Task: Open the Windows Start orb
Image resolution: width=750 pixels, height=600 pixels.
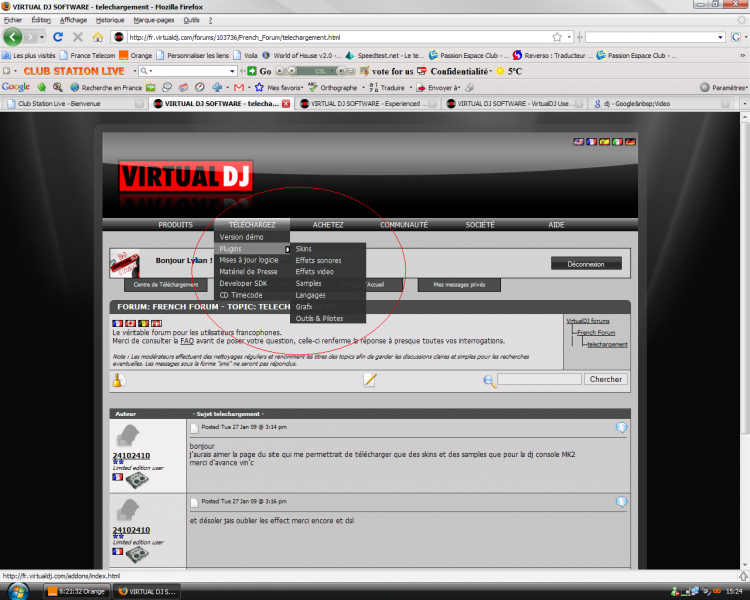Action: [18, 592]
